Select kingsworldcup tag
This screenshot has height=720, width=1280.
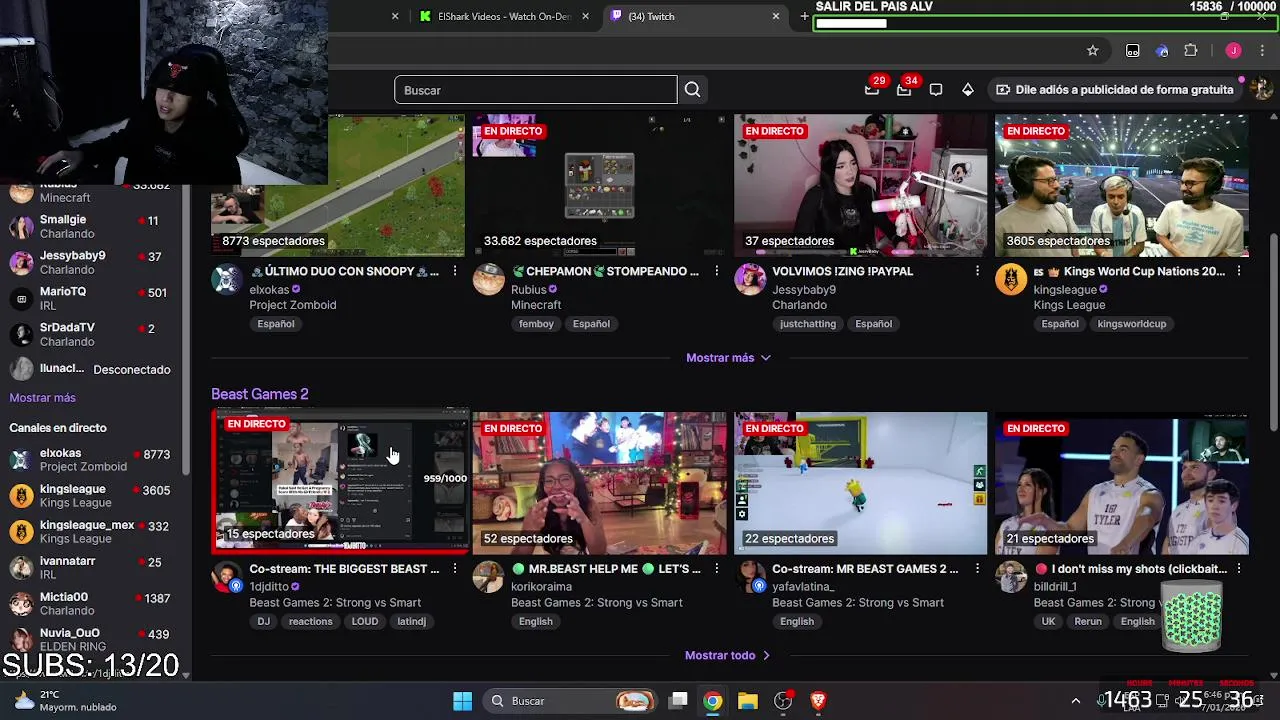[1131, 324]
